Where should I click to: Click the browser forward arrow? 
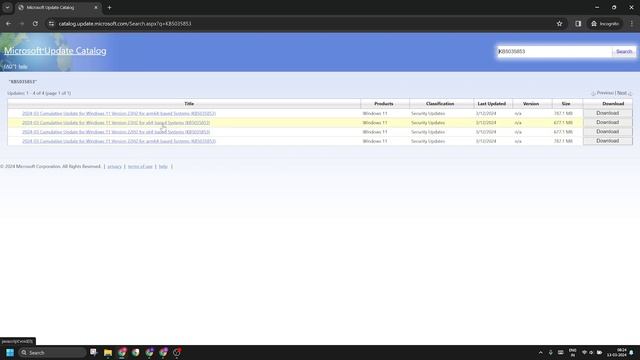tap(22, 24)
